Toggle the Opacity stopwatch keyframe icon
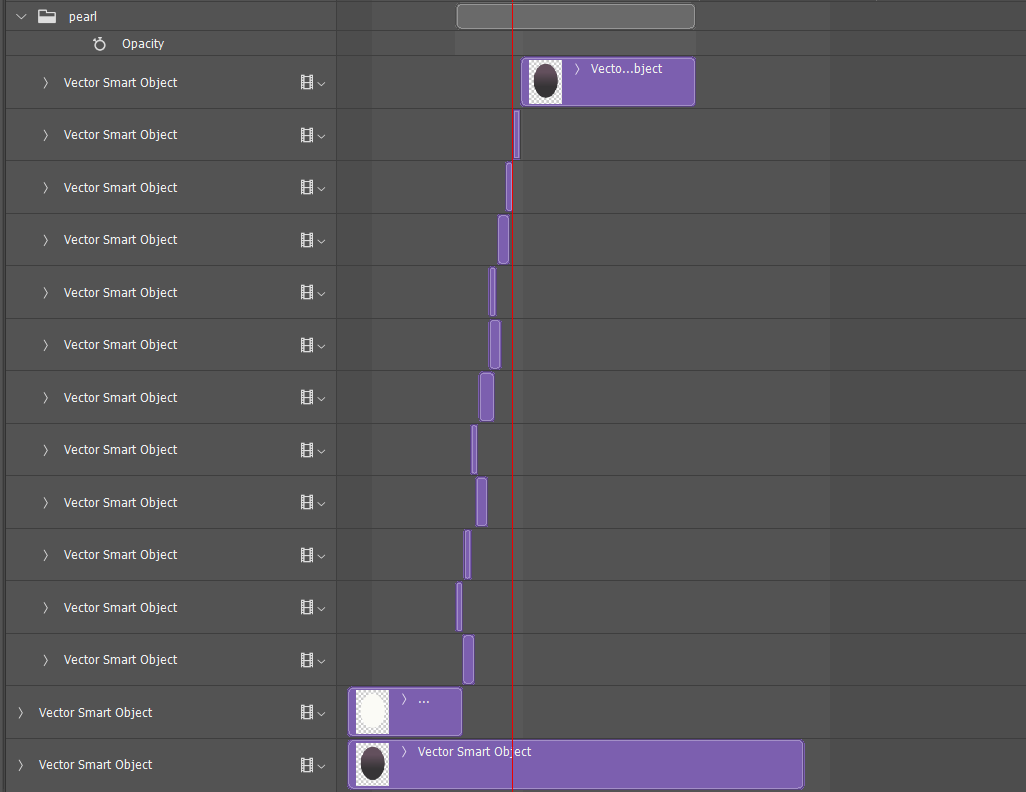1026x792 pixels. [x=99, y=44]
